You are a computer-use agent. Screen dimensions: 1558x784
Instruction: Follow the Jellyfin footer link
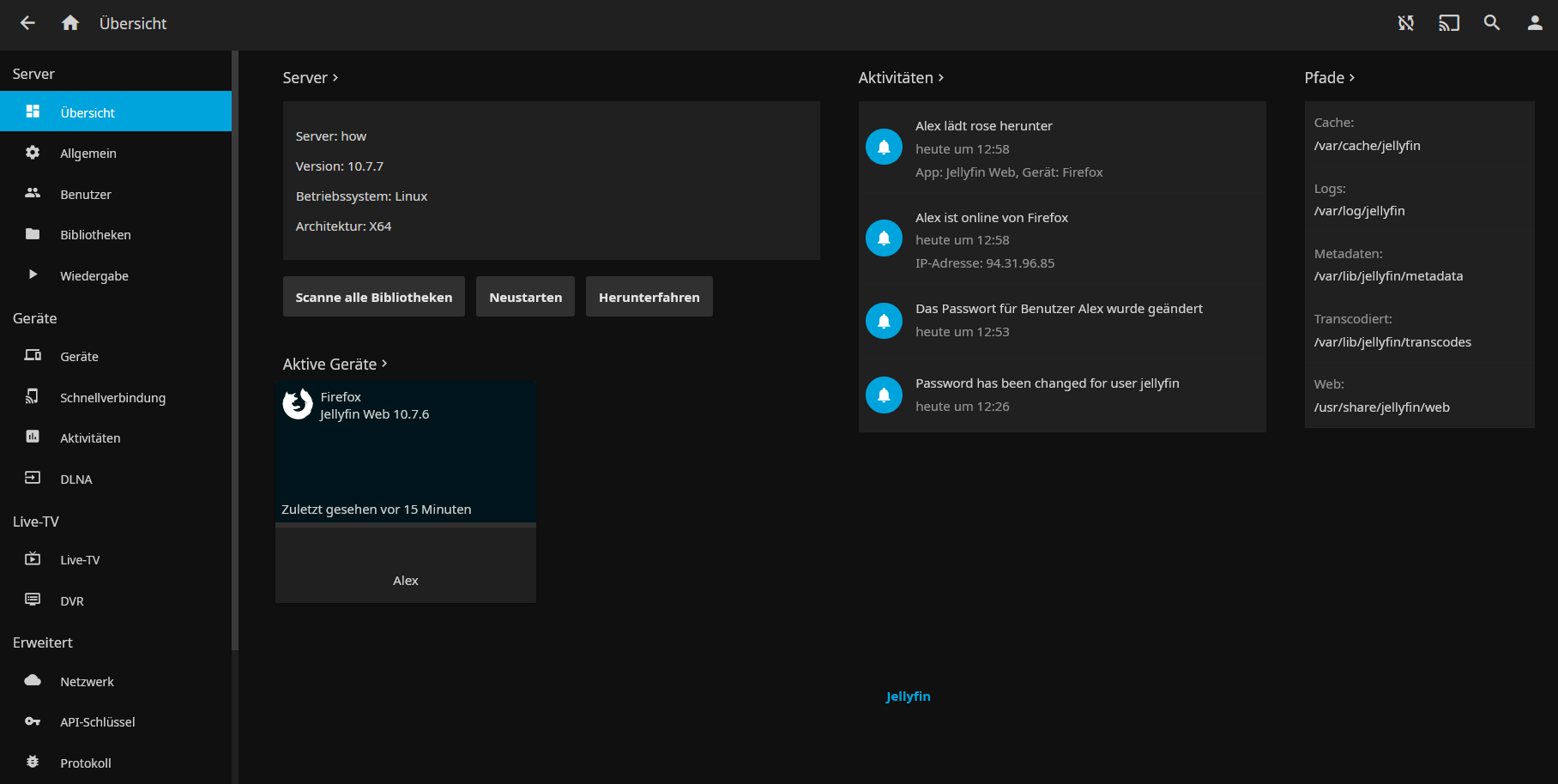tap(908, 697)
